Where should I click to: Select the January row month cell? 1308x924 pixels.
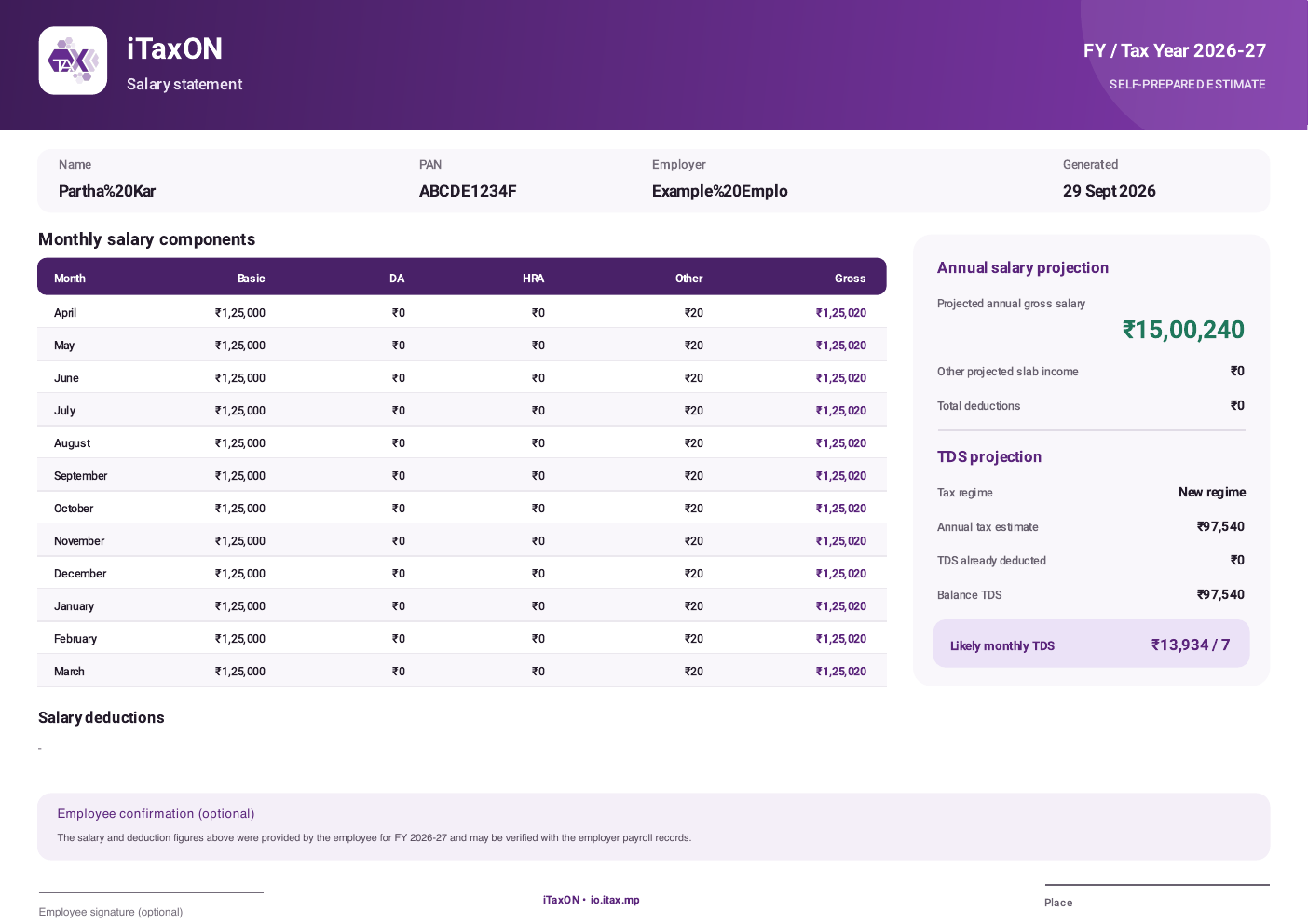(75, 606)
